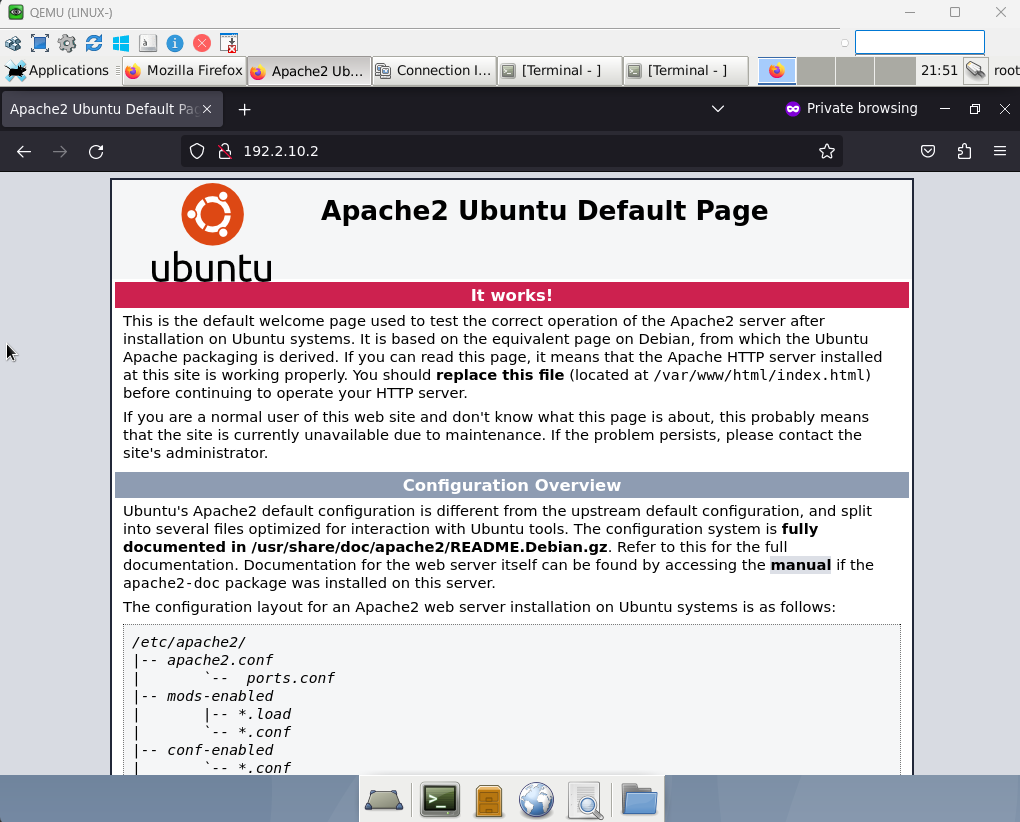Open the Firefox hamburger menu

pyautogui.click(x=1000, y=152)
